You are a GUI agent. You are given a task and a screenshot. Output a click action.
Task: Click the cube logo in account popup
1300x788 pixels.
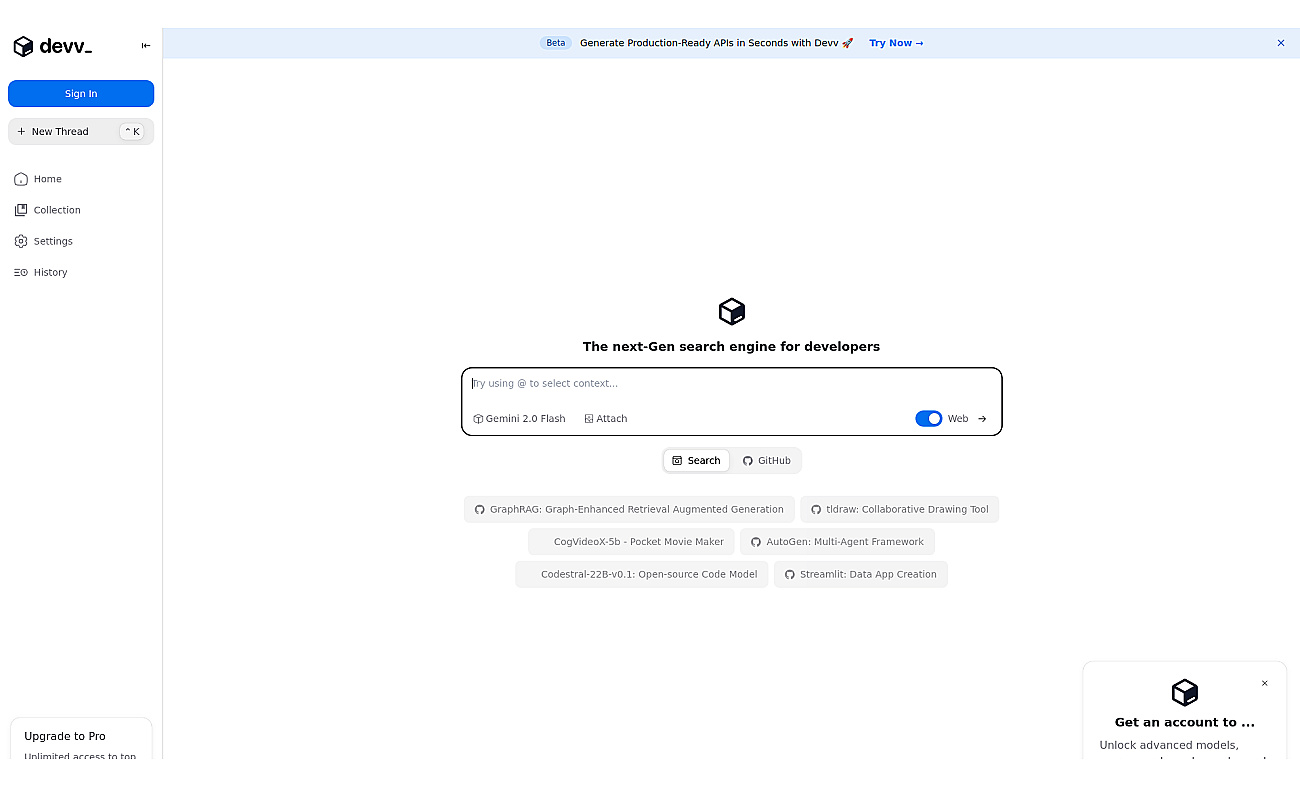1185,692
